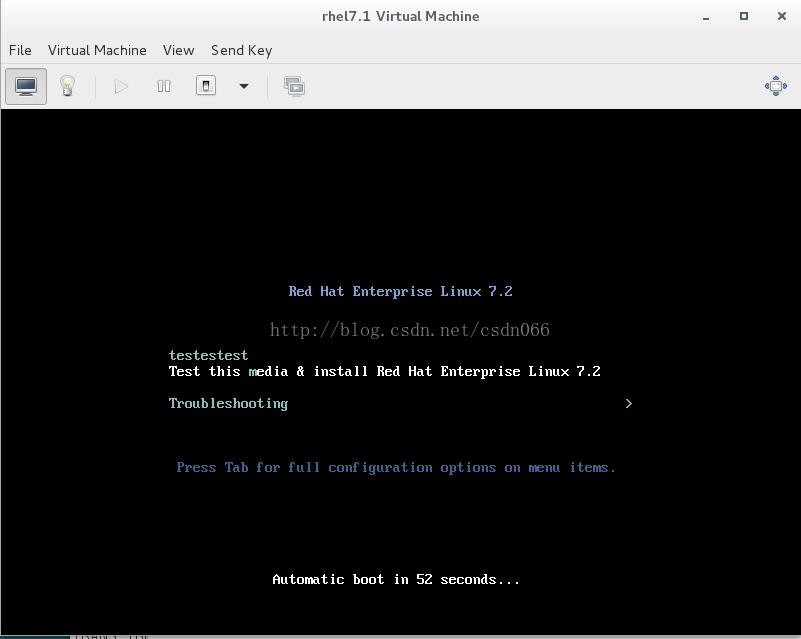
Task: Click the Automatic boot countdown text
Action: tap(396, 579)
